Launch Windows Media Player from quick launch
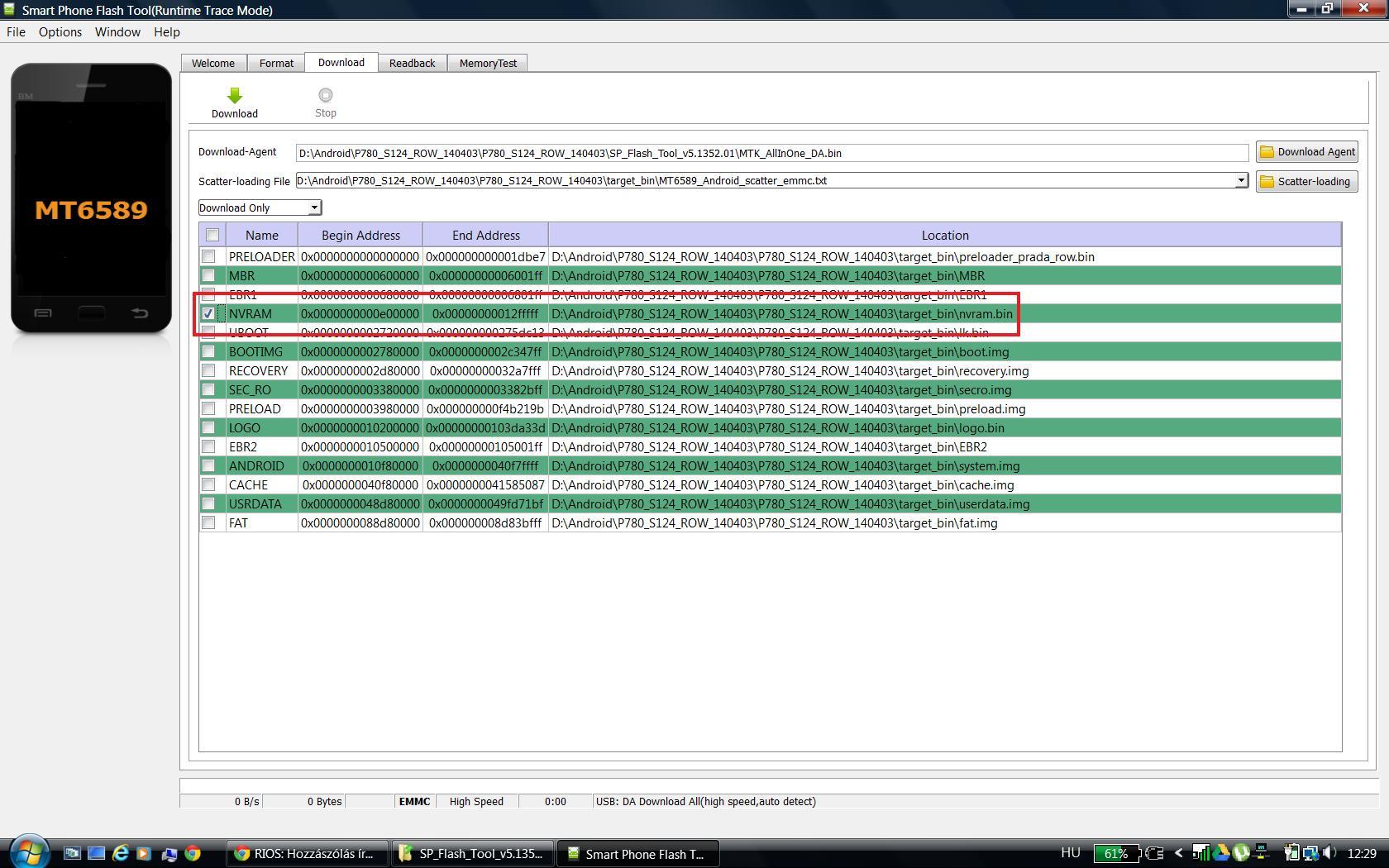Viewport: 1389px width, 868px height. [144, 853]
